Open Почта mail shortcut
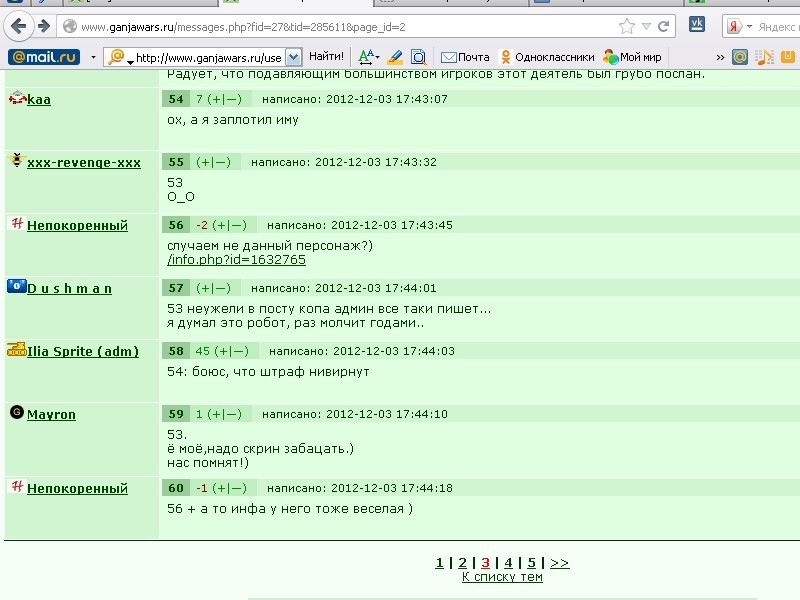The height and width of the screenshot is (600, 800). (465, 57)
